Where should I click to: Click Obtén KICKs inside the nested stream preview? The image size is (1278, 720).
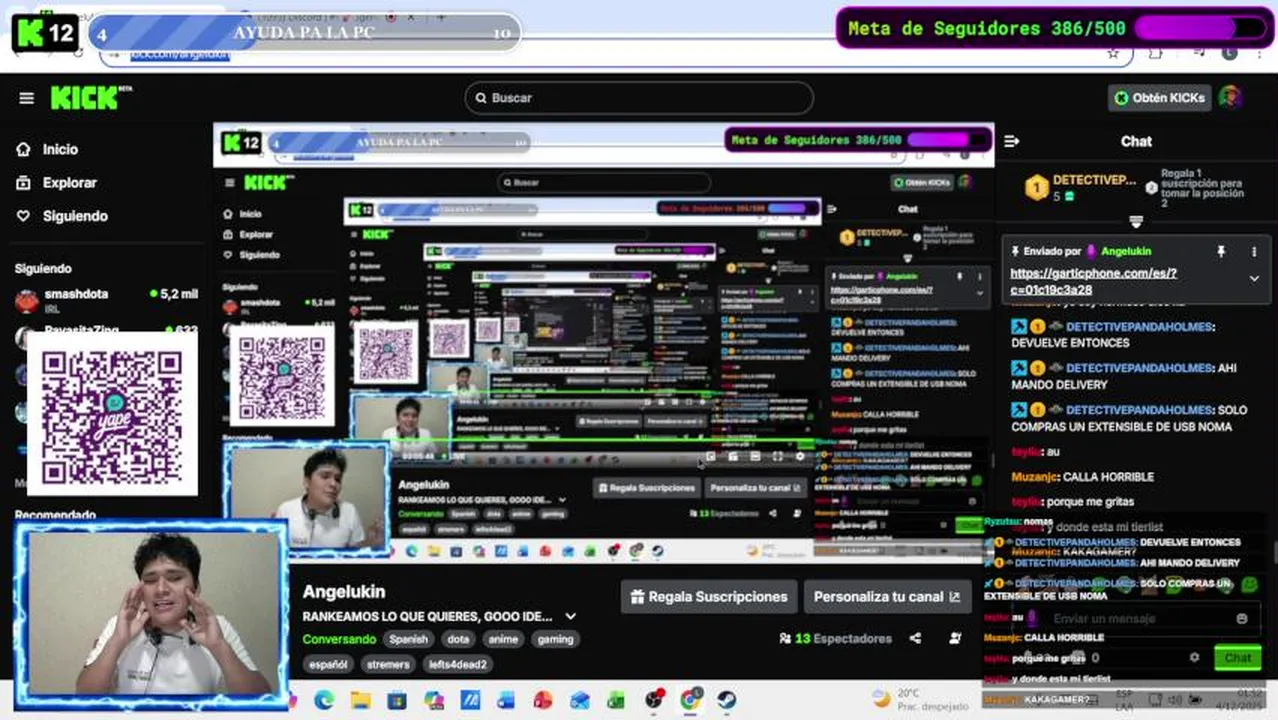(922, 183)
